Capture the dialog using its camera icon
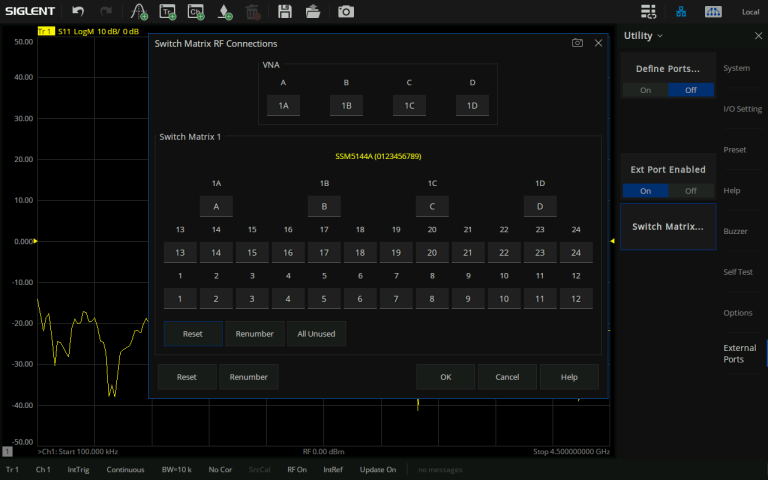Screen dimensions: 768x480 pos(577,43)
